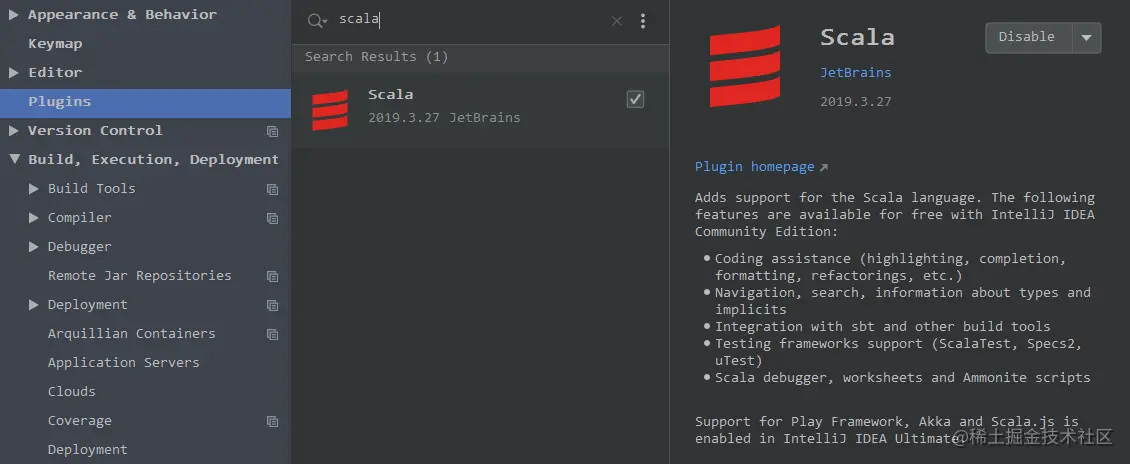This screenshot has width=1130, height=464.
Task: Focus the plugin search field
Action: coord(470,21)
